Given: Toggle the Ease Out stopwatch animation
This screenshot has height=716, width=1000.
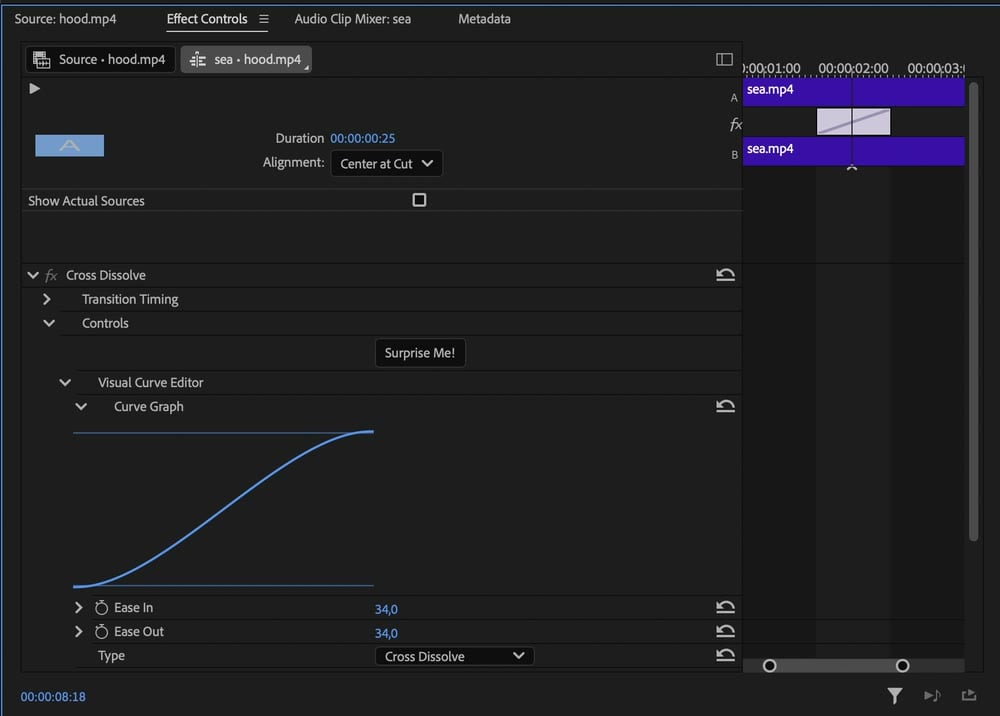Looking at the screenshot, I should 101,631.
